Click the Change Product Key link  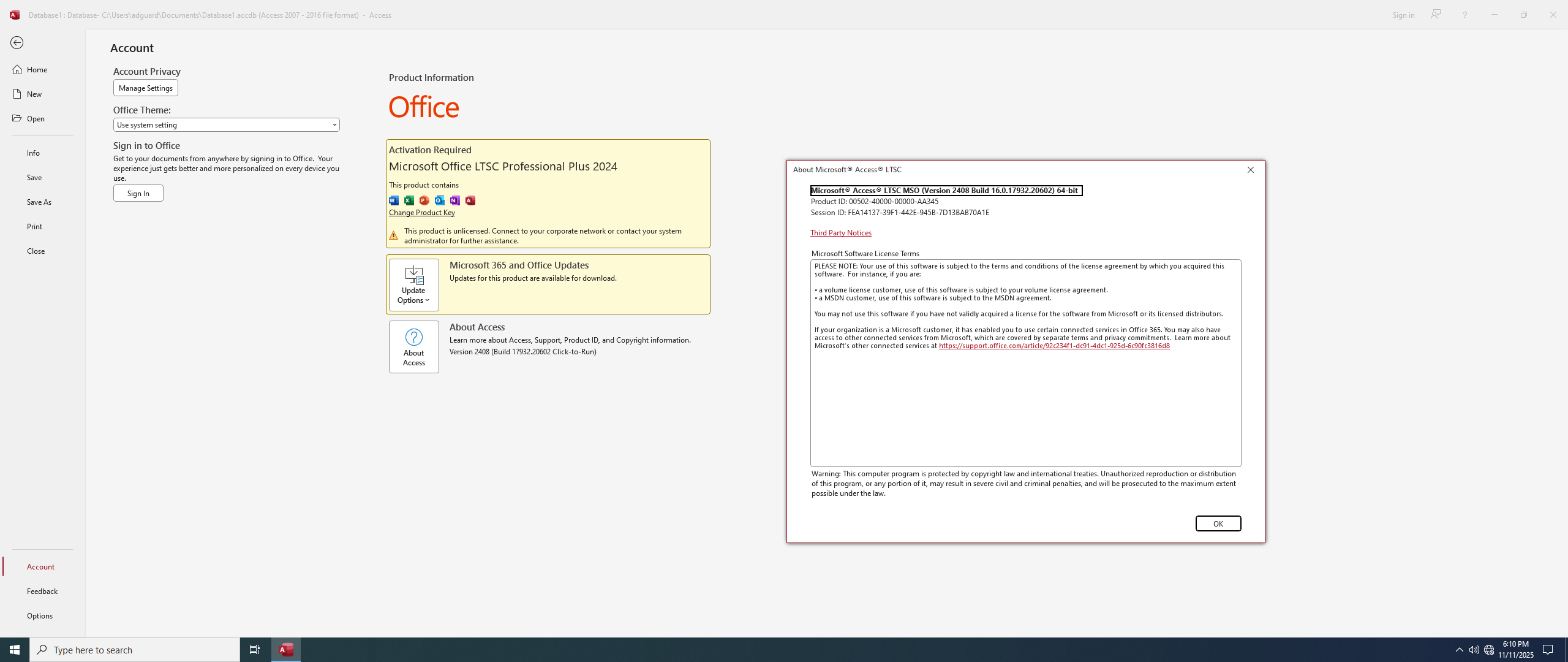[x=422, y=213]
